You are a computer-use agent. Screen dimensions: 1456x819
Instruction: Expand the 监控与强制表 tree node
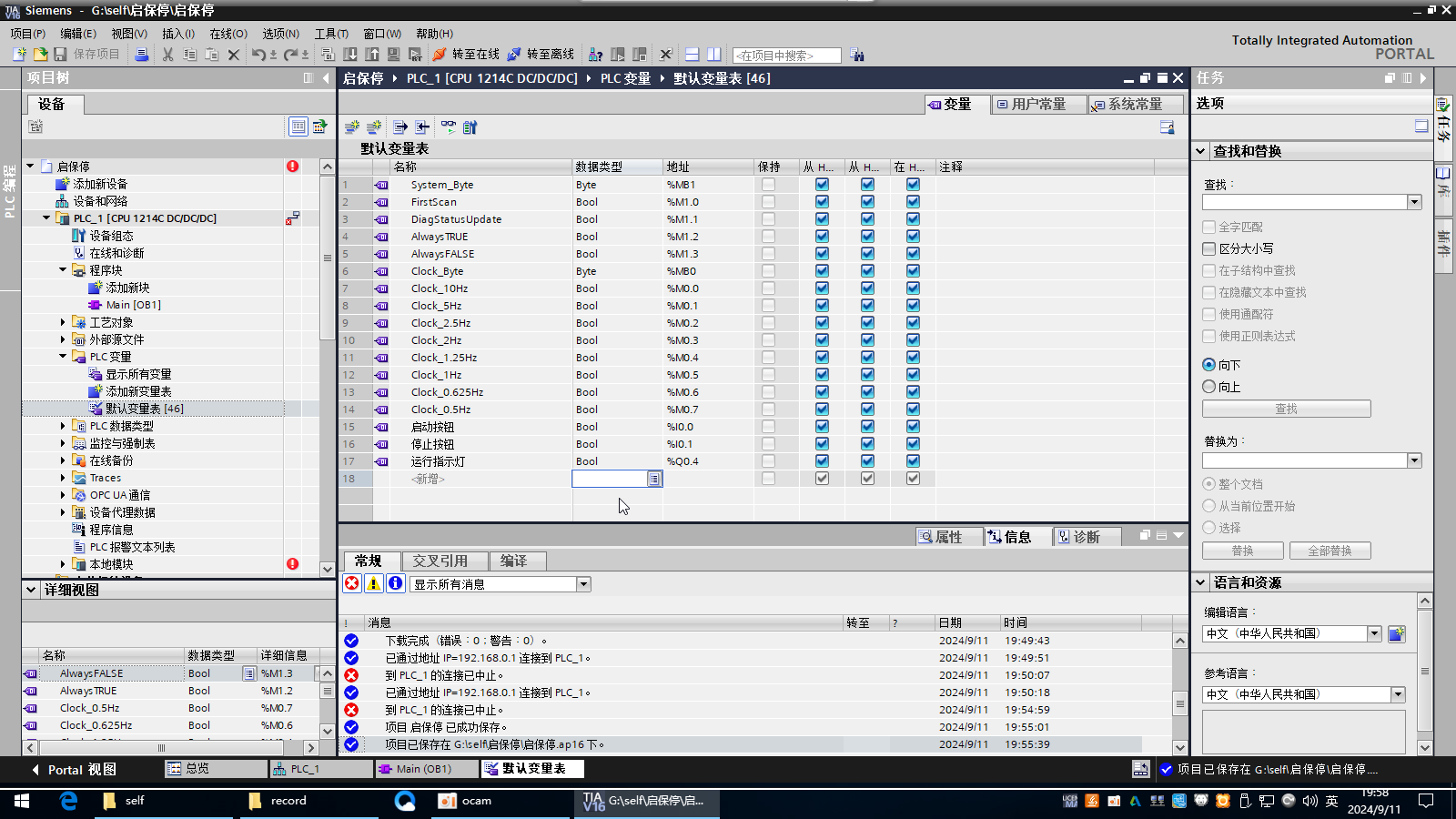click(63, 443)
